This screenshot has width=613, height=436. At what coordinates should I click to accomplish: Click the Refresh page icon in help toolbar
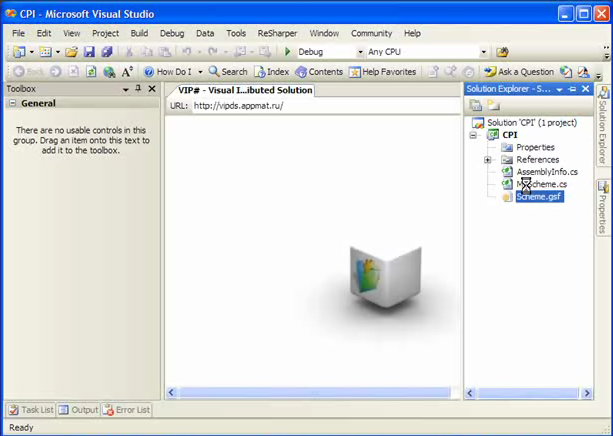[91, 72]
